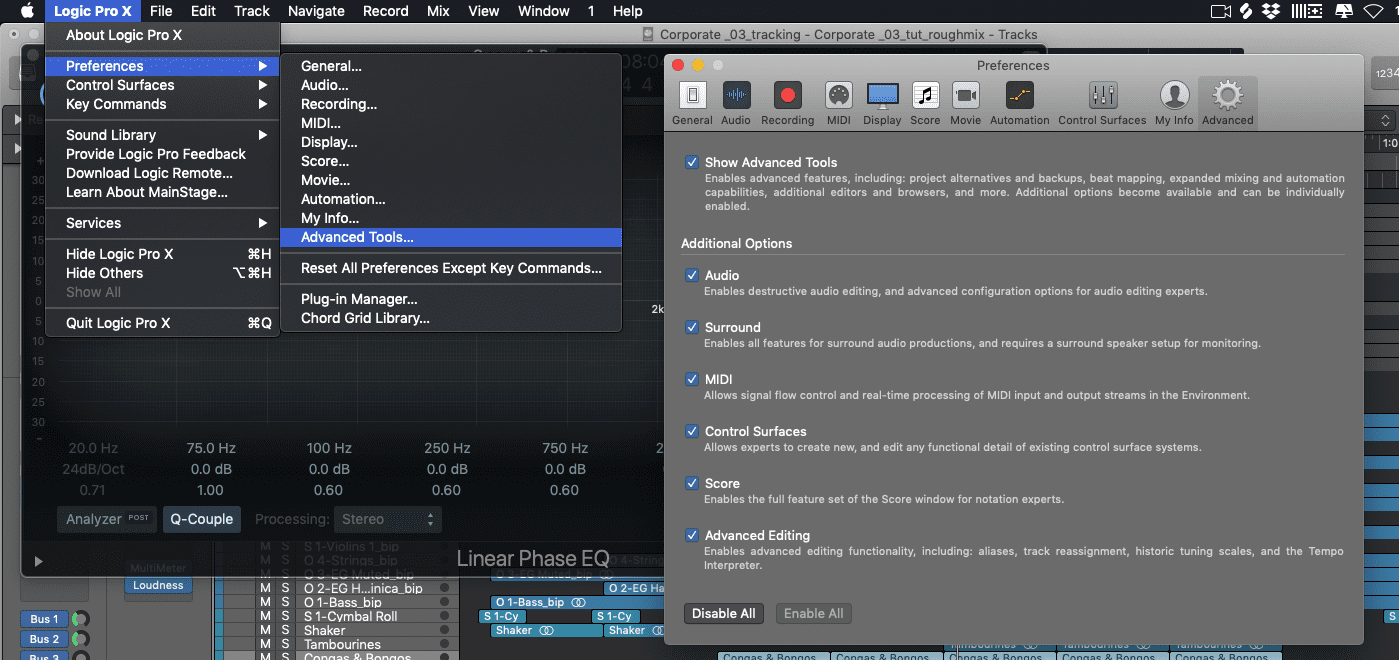Expand the Services submenu
This screenshot has width=1399, height=660.
coord(163,223)
